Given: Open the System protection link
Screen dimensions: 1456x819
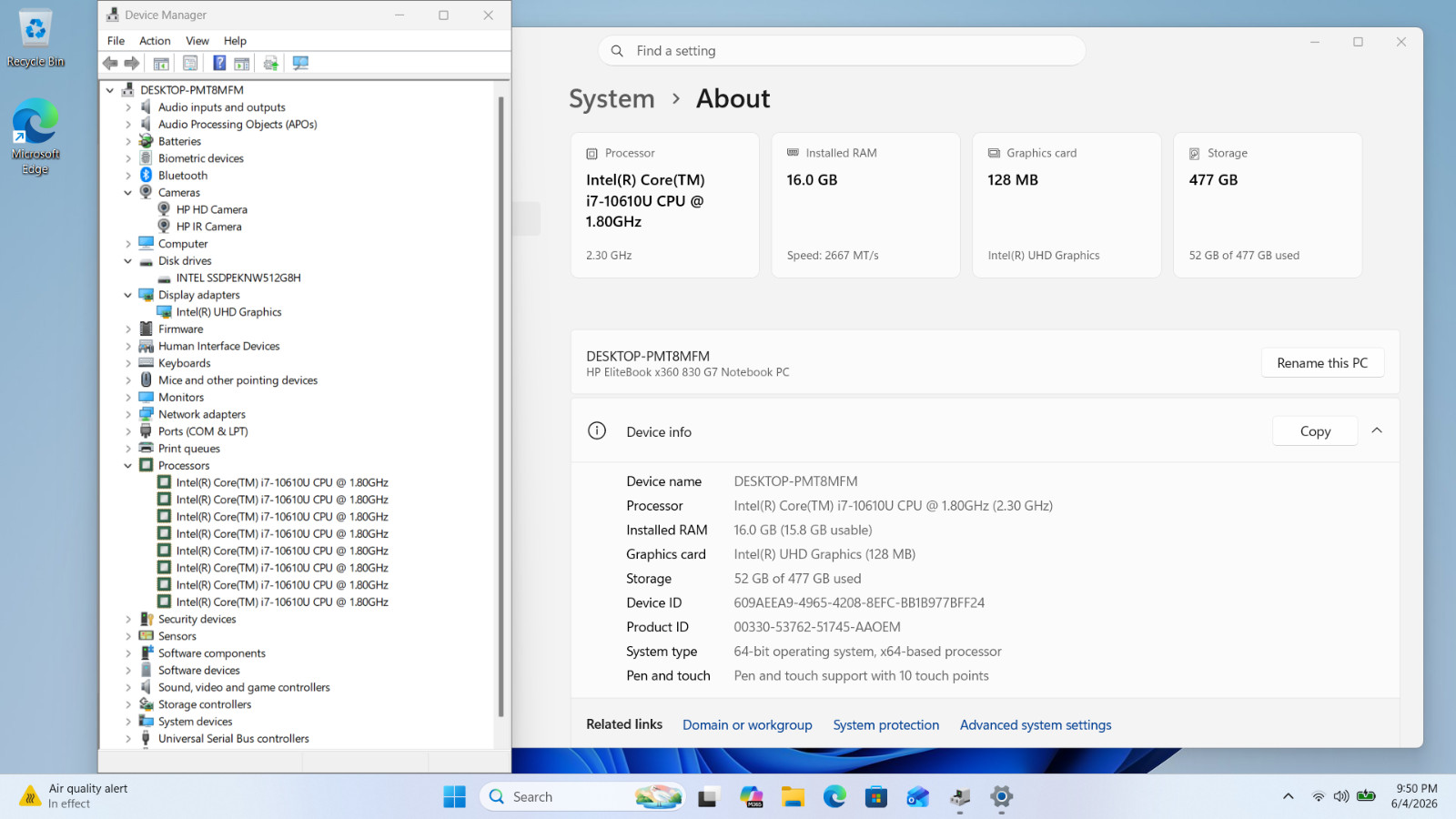Looking at the screenshot, I should click(886, 725).
